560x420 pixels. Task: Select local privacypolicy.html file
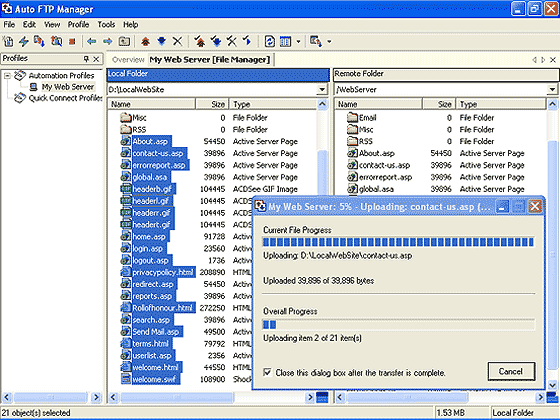tap(163, 272)
